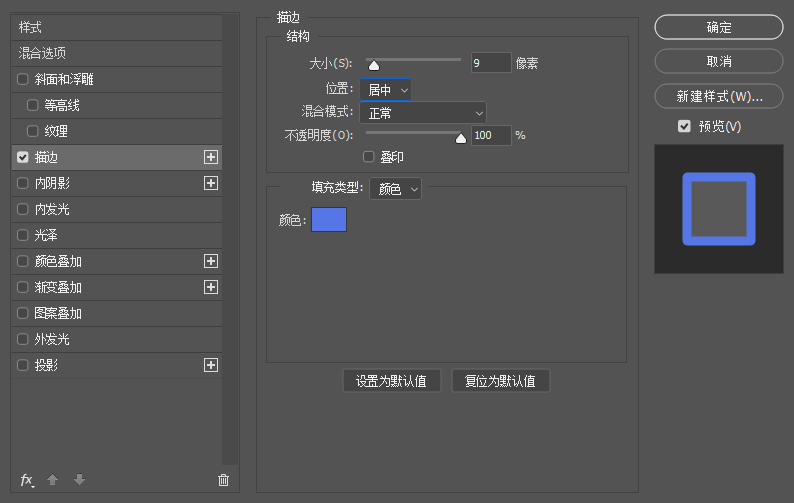The image size is (794, 503).
Task: Enable the 光泽 checkbox
Action: [x=23, y=235]
